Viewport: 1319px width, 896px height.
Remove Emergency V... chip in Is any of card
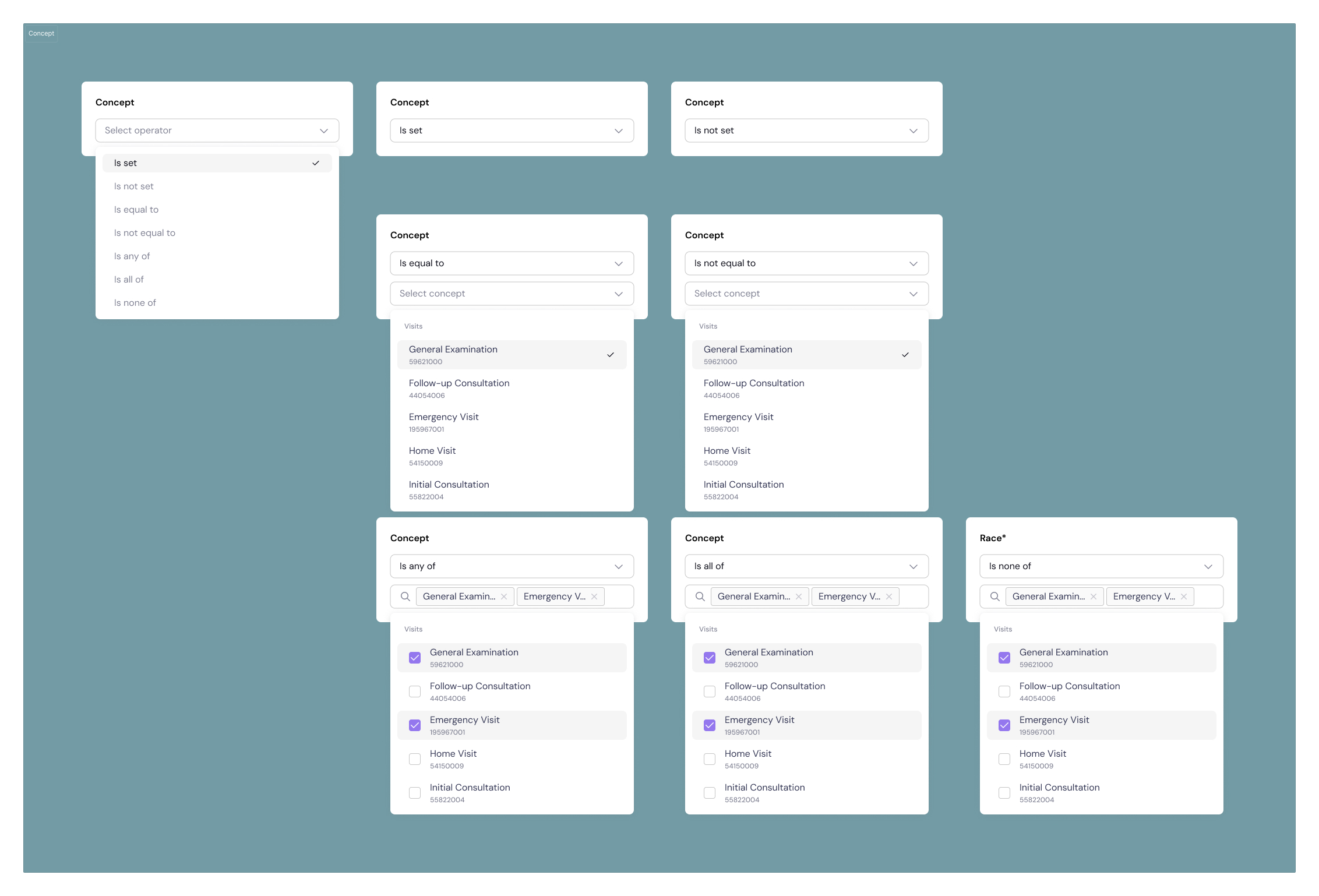pos(594,597)
